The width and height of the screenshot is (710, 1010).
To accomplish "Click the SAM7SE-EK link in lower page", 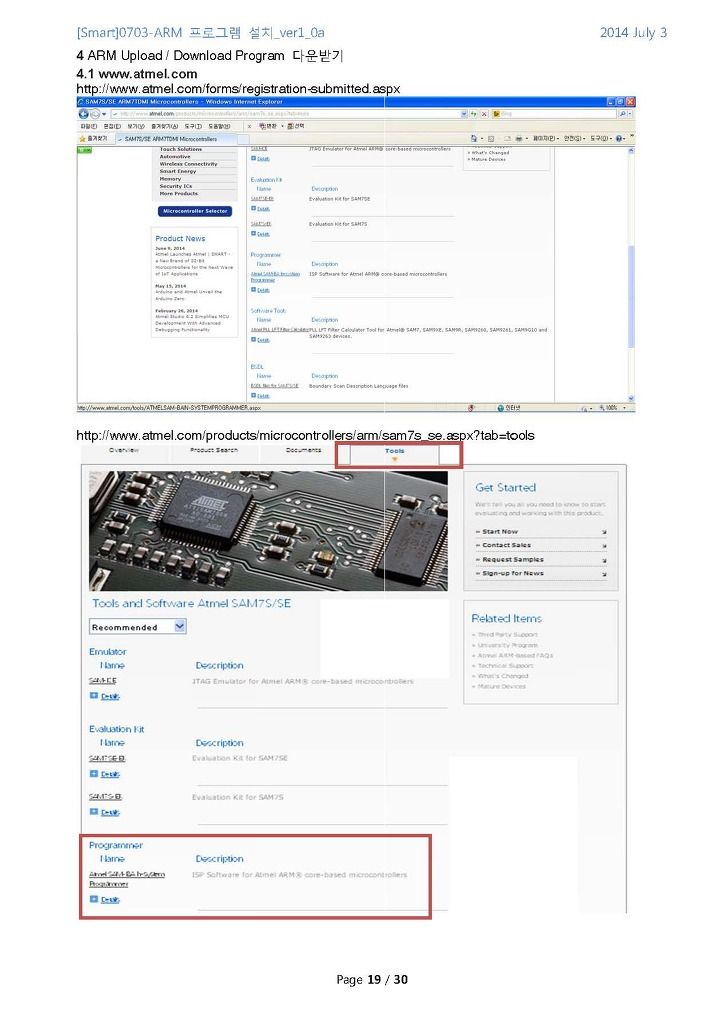I will click(x=107, y=758).
